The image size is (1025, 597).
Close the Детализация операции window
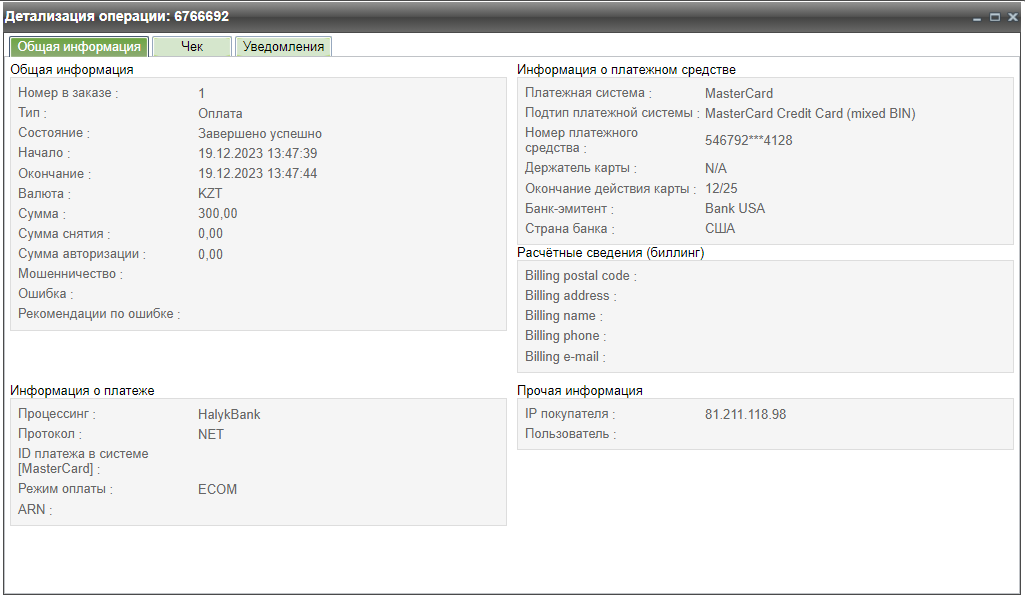1011,17
